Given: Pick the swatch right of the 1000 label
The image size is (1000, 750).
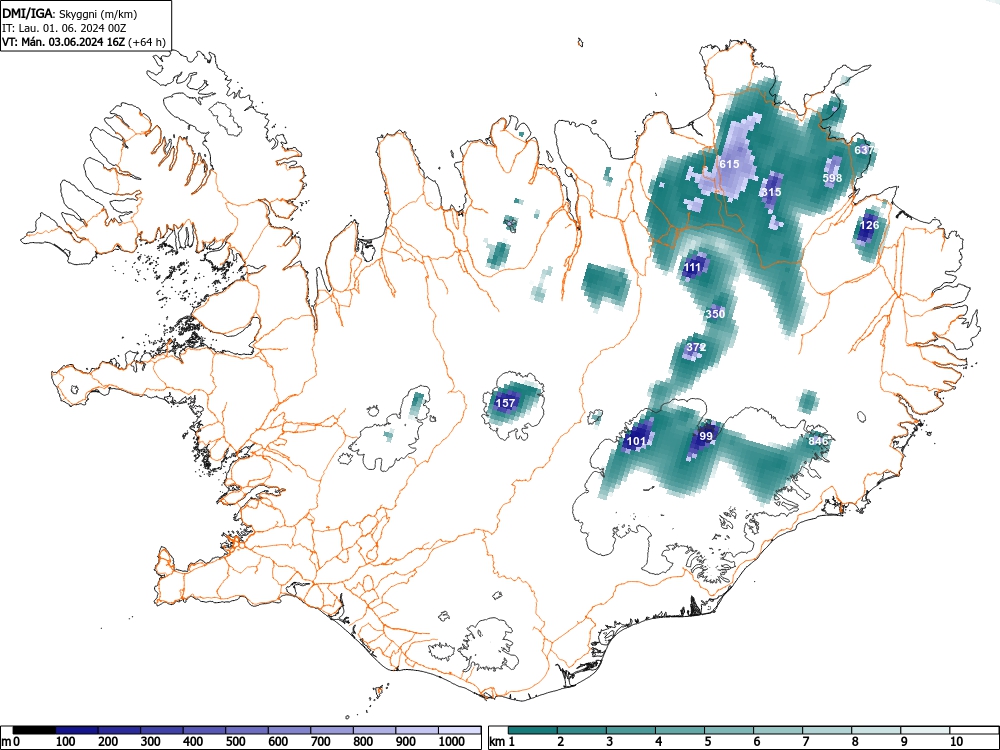Looking at the screenshot, I should tap(460, 730).
